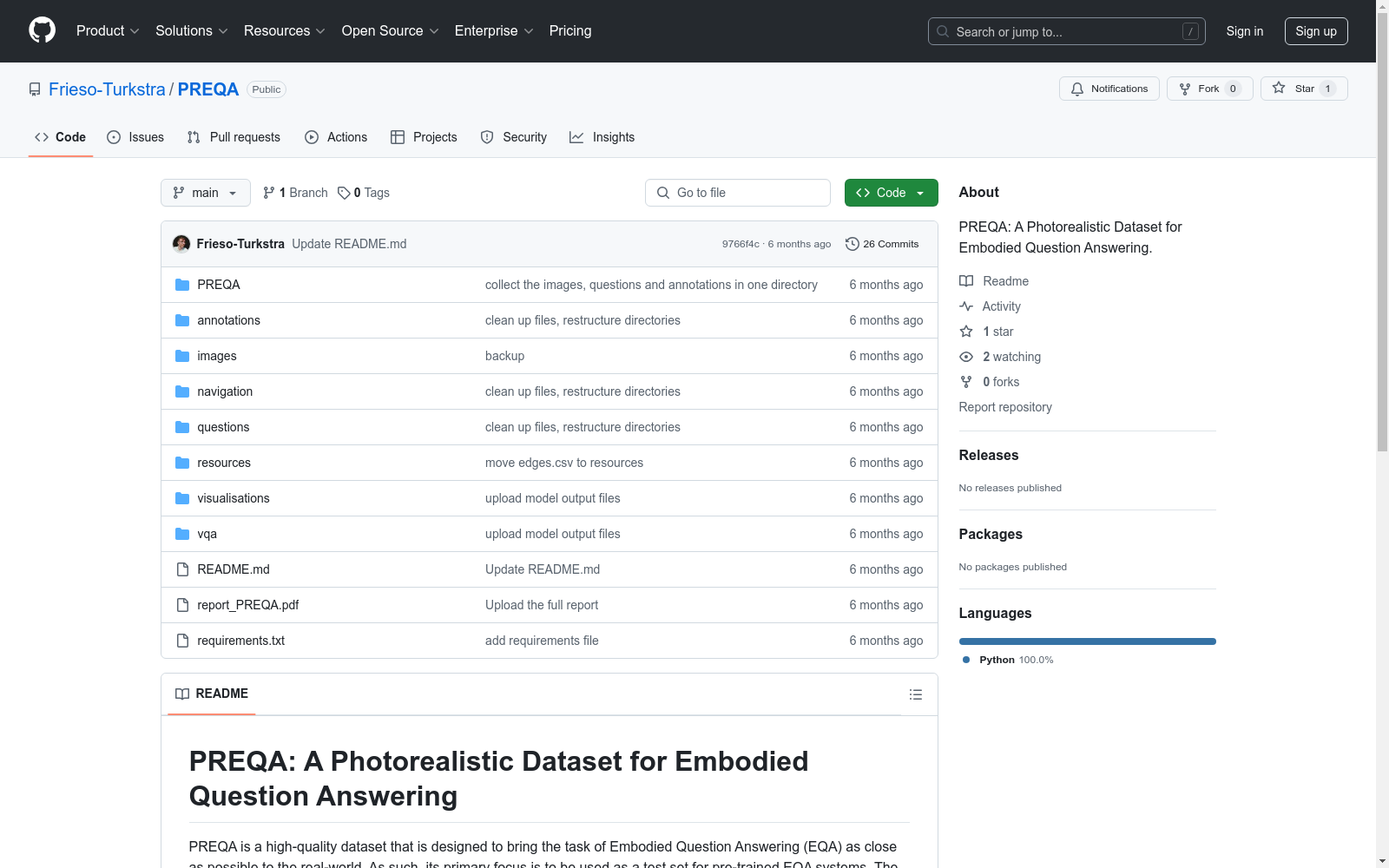Open 'move edges.csv to resources' commit
Viewport: 1389px width, 868px height.
pos(564,463)
